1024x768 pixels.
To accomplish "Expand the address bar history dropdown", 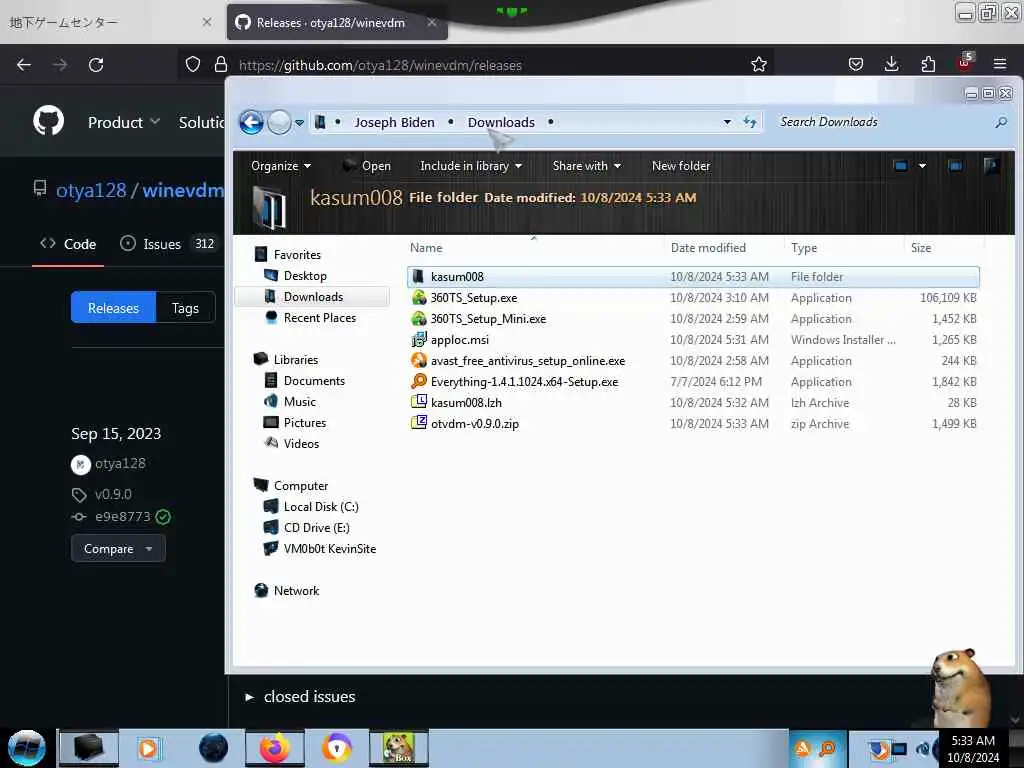I will (x=727, y=122).
